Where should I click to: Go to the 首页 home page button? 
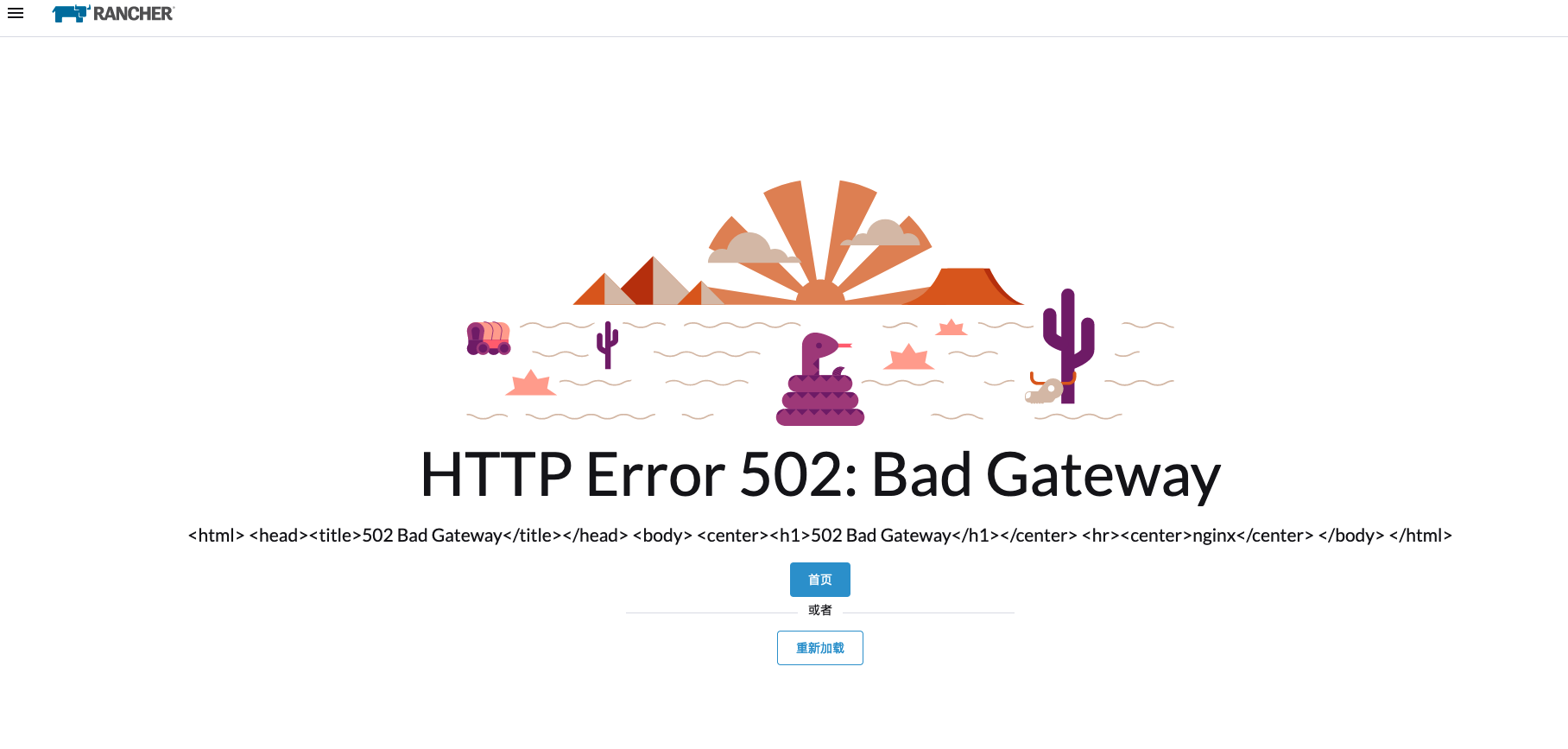819,580
